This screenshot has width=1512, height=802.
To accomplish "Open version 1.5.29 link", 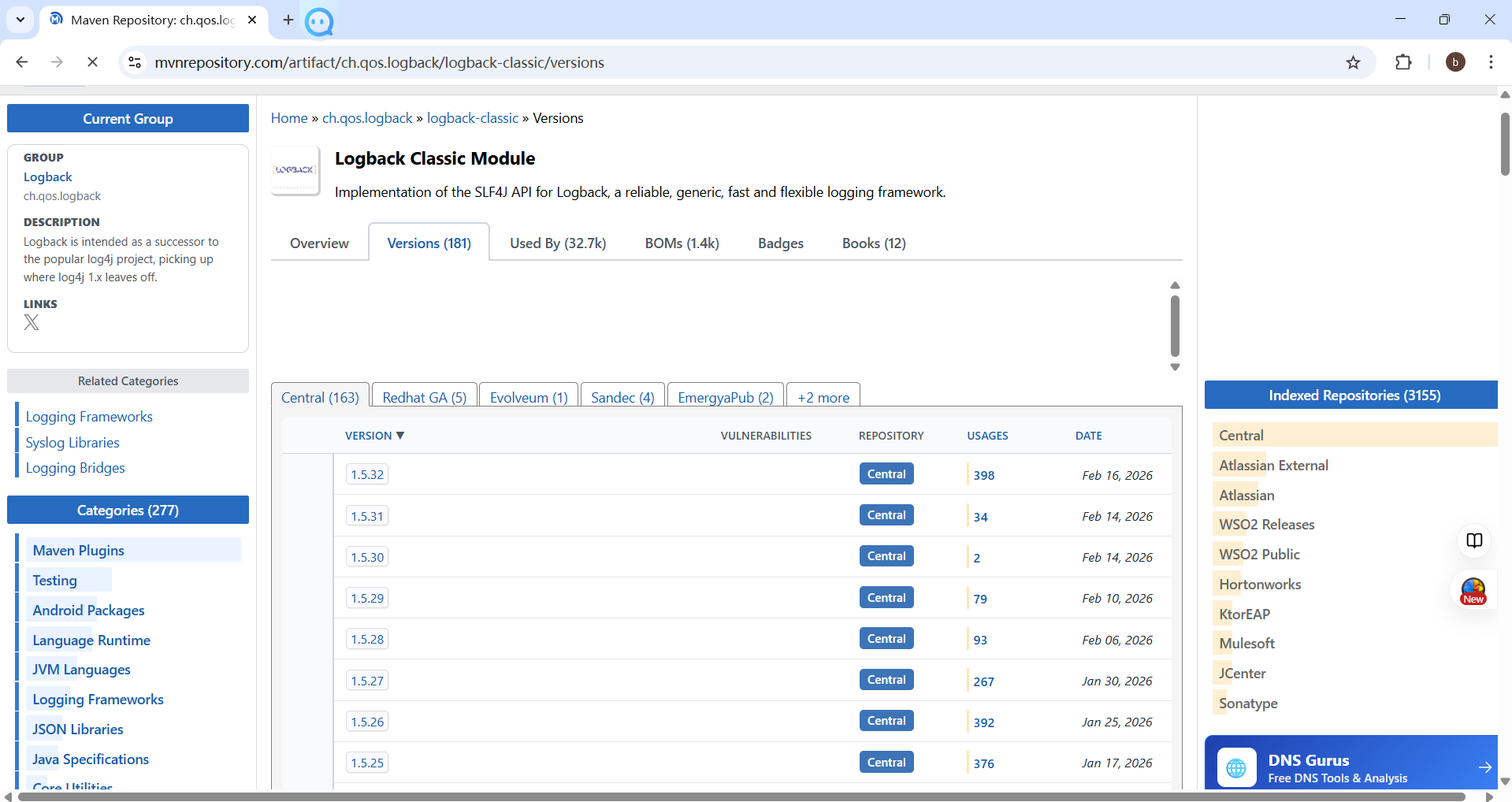I will click(367, 598).
